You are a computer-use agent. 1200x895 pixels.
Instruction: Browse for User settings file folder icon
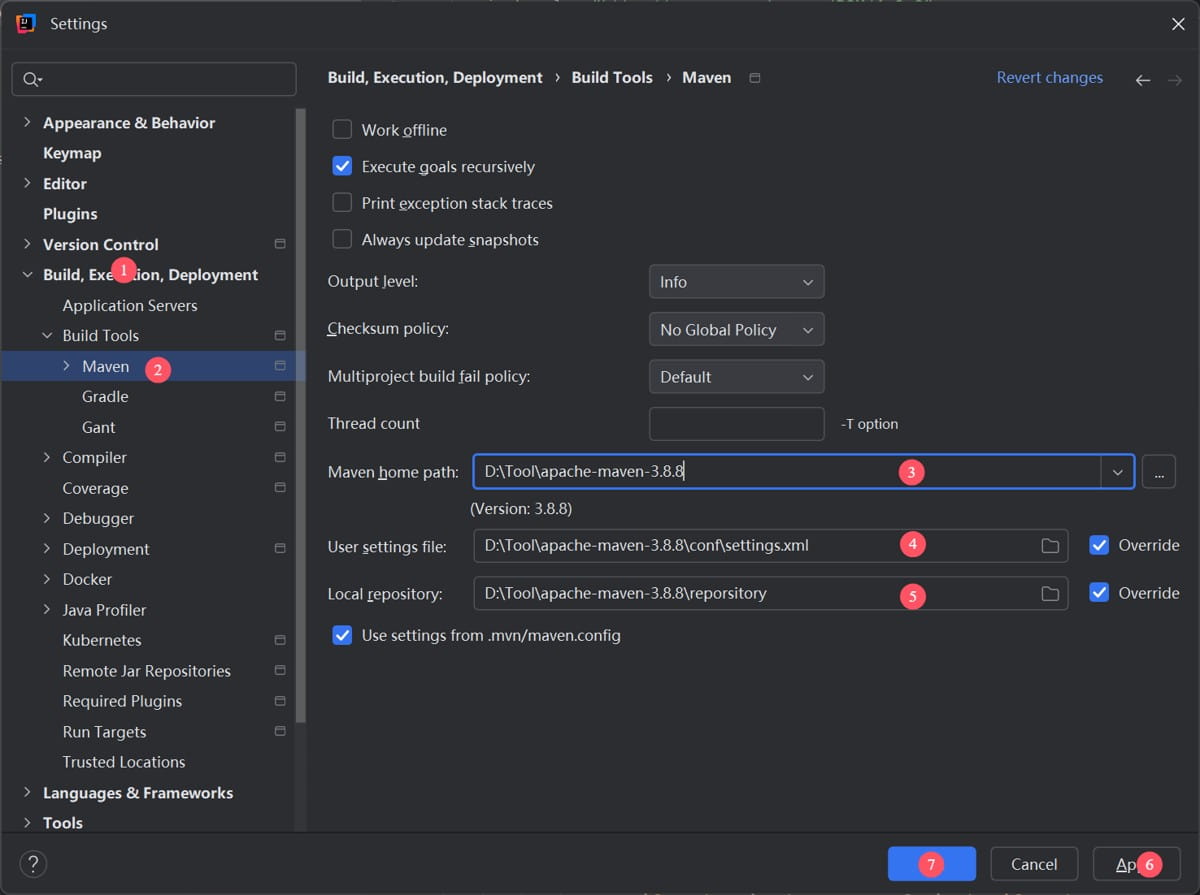pyautogui.click(x=1050, y=546)
